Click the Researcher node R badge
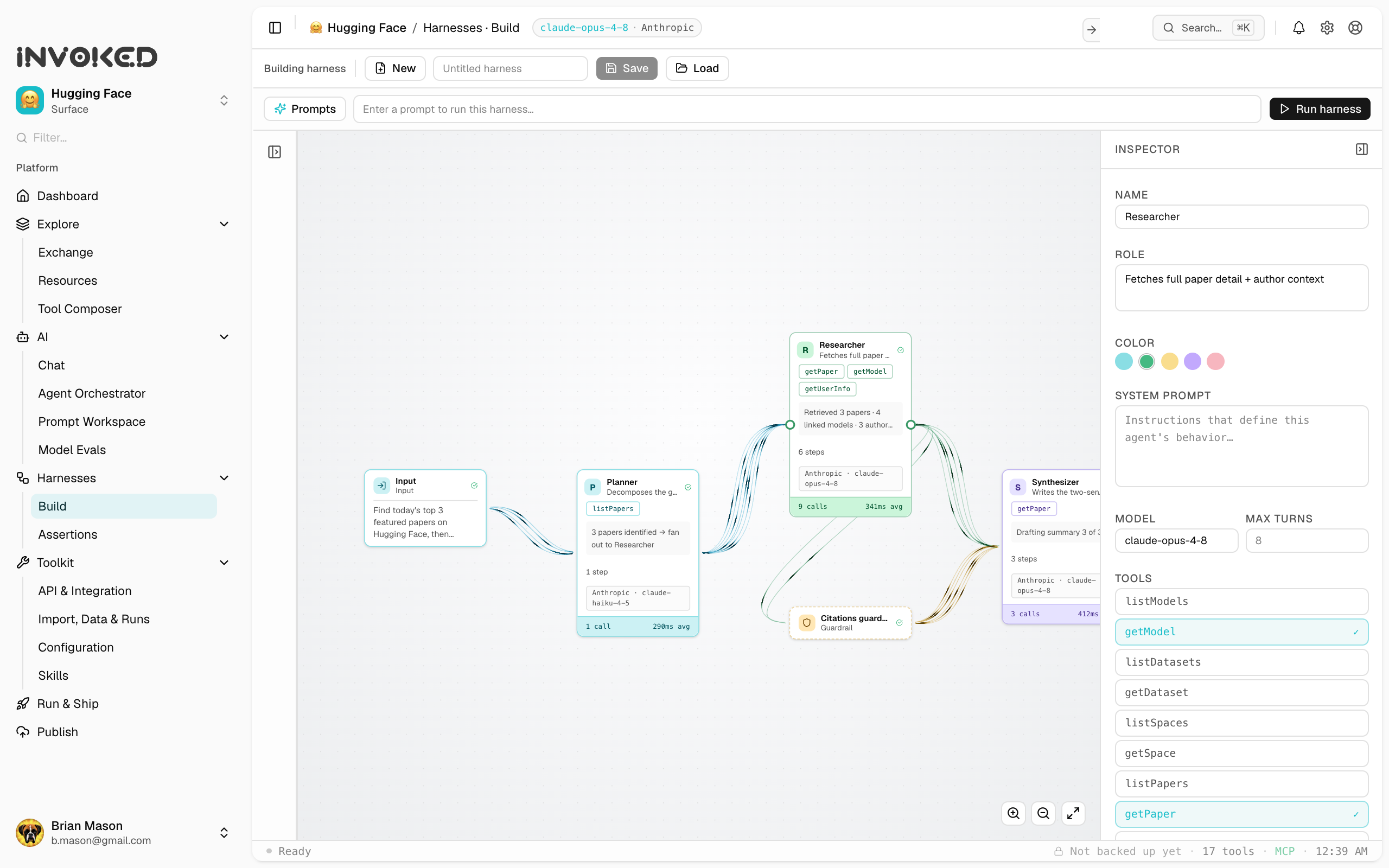 [805, 349]
